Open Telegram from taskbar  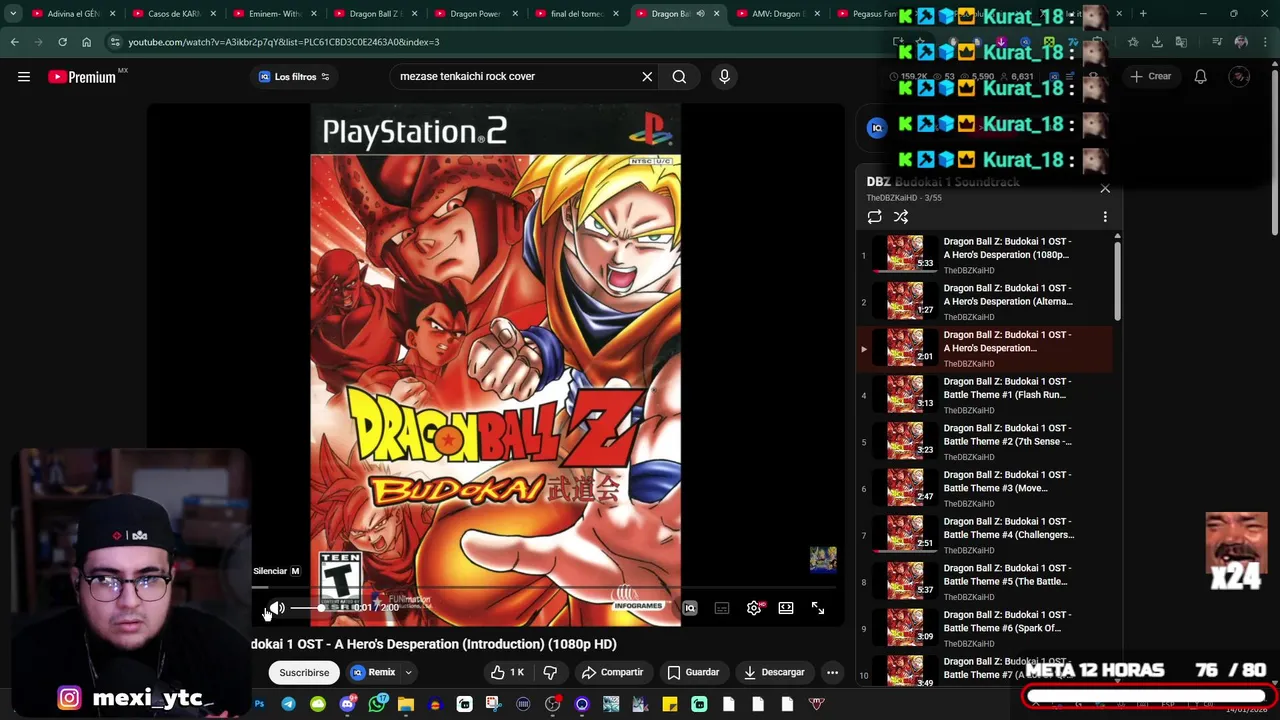(x=288, y=704)
